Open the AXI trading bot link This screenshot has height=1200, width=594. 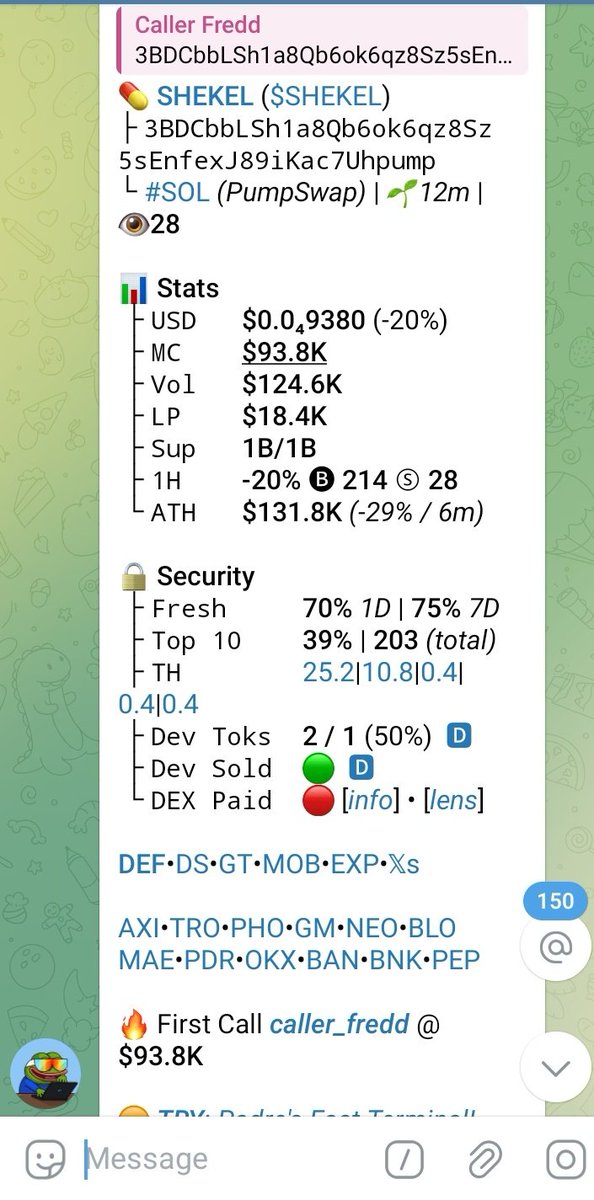[138, 928]
